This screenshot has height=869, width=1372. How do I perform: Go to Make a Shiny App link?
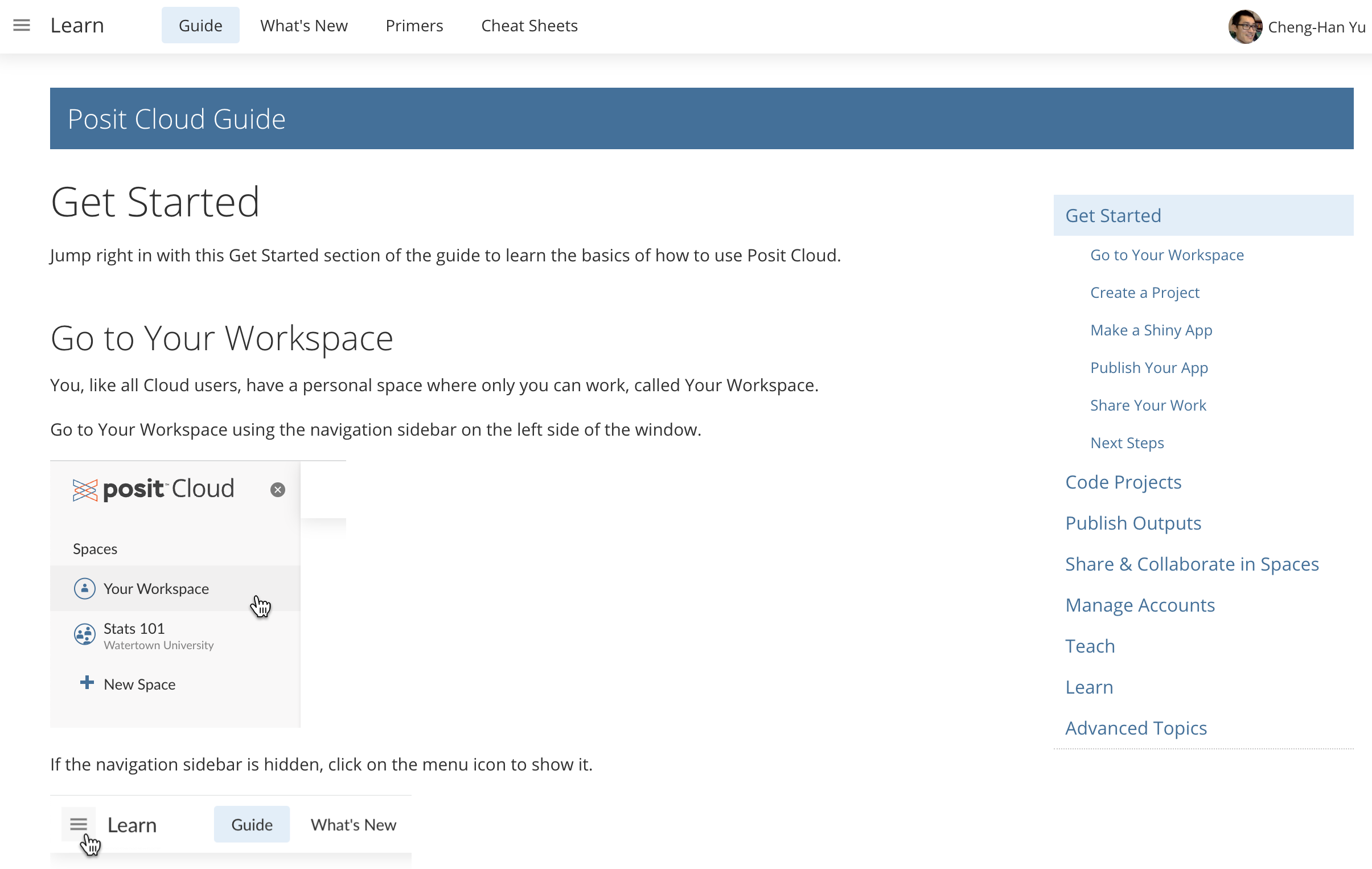(1151, 330)
